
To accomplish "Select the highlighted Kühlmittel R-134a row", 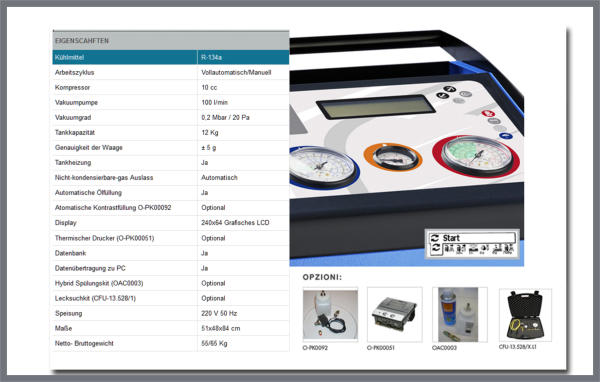I will coord(171,57).
